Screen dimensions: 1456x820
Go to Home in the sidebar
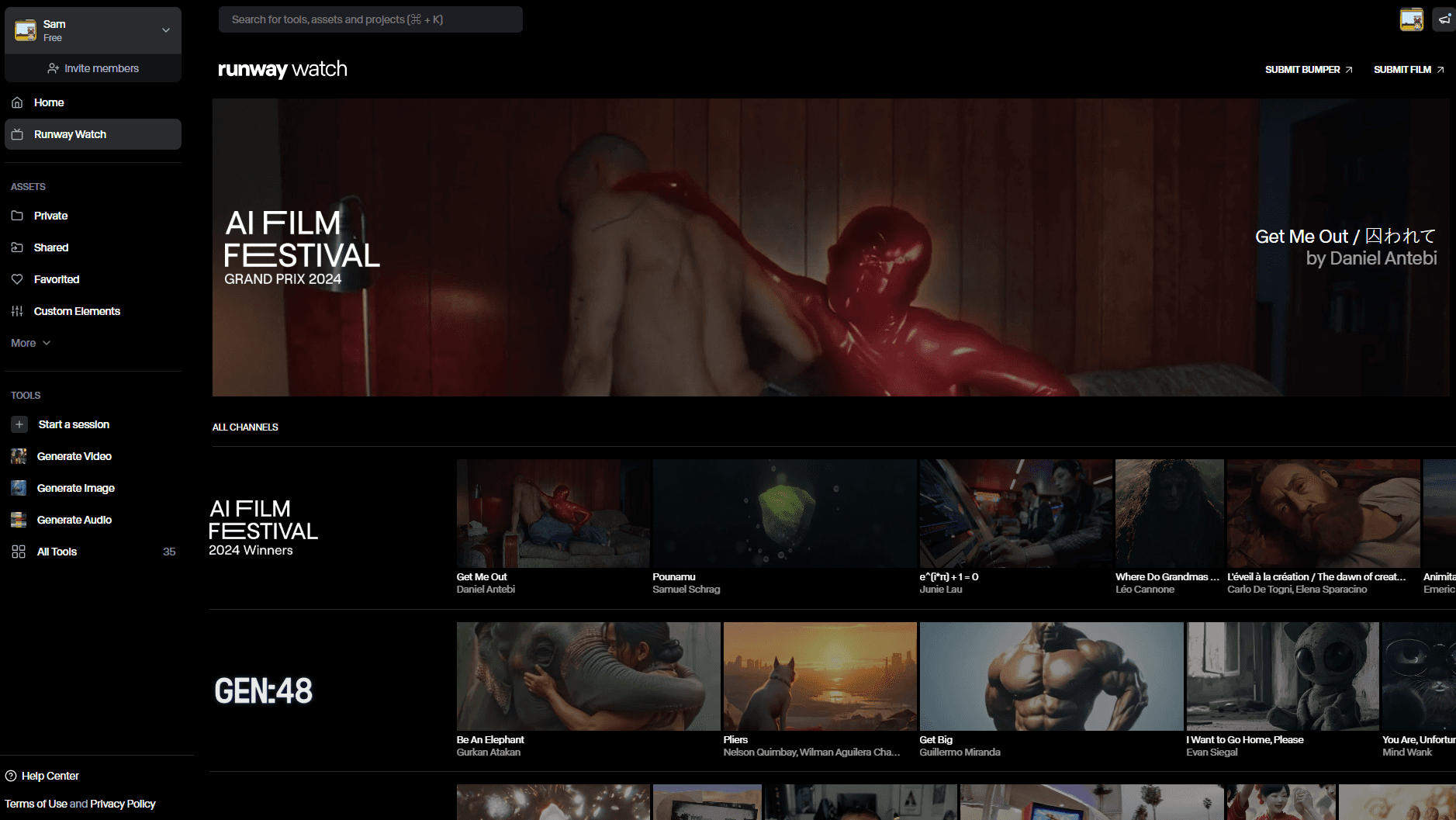(93, 102)
